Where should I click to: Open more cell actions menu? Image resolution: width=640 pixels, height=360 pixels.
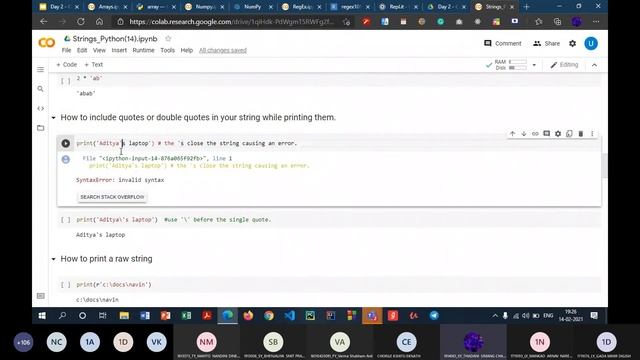(x=592, y=134)
